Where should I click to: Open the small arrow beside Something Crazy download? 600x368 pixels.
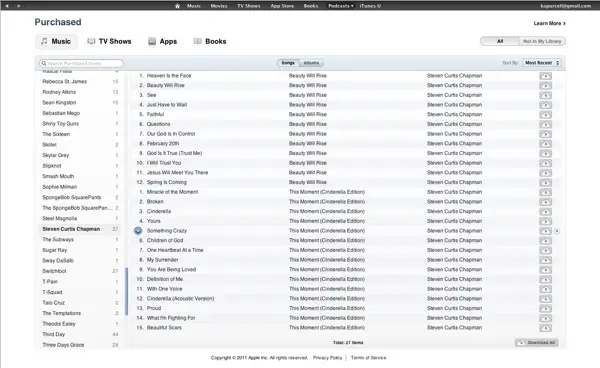click(557, 231)
